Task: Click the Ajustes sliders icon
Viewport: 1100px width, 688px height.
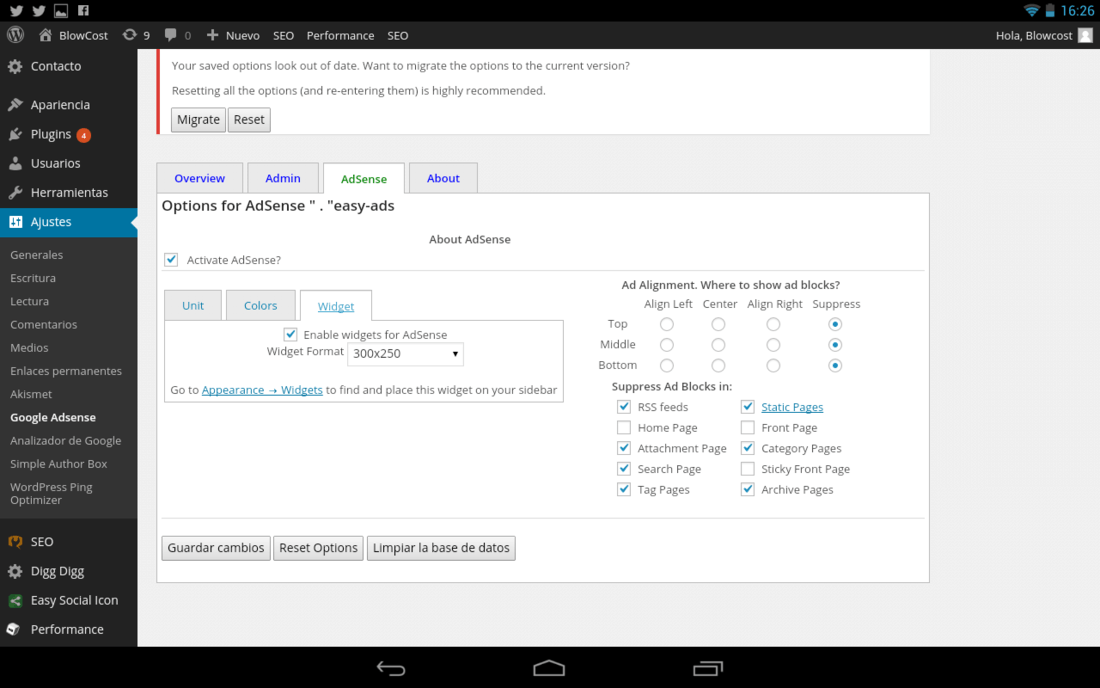Action: pyautogui.click(x=15, y=222)
